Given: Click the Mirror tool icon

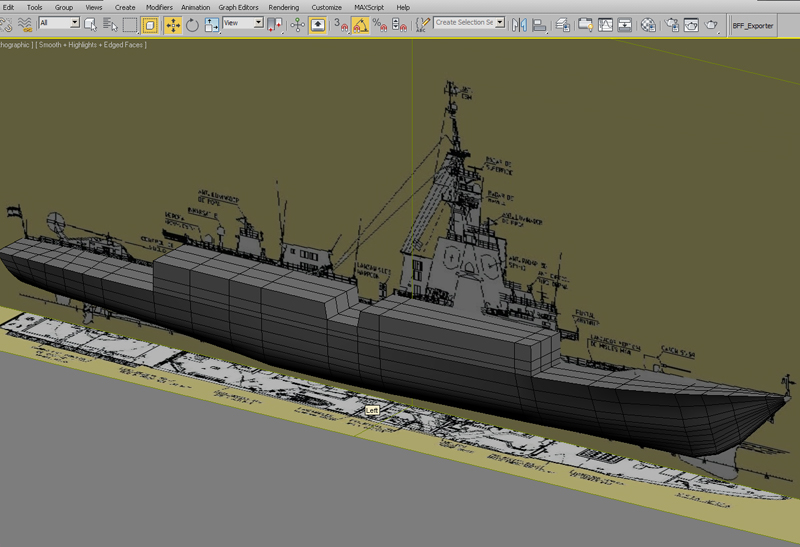Looking at the screenshot, I should point(519,25).
